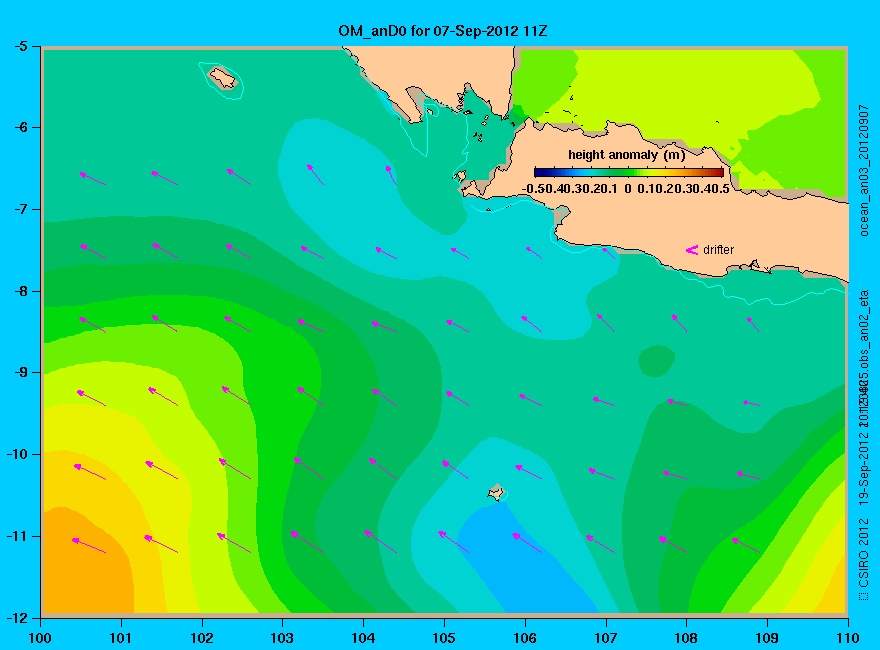
Task: Click longitude tick label 105
Action: click(444, 638)
